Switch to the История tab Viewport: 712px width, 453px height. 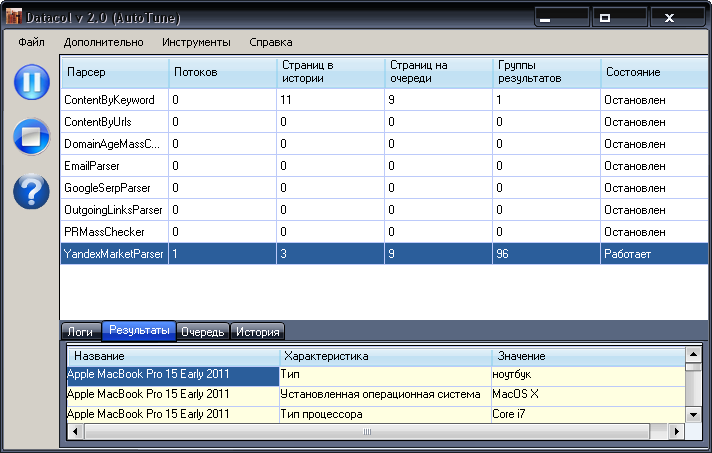(258, 332)
